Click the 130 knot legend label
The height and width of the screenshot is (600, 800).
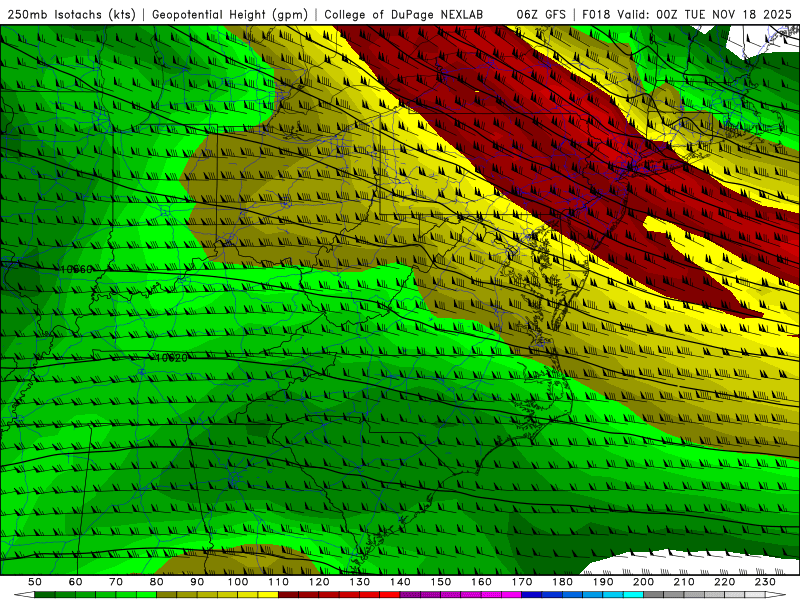coord(360,582)
